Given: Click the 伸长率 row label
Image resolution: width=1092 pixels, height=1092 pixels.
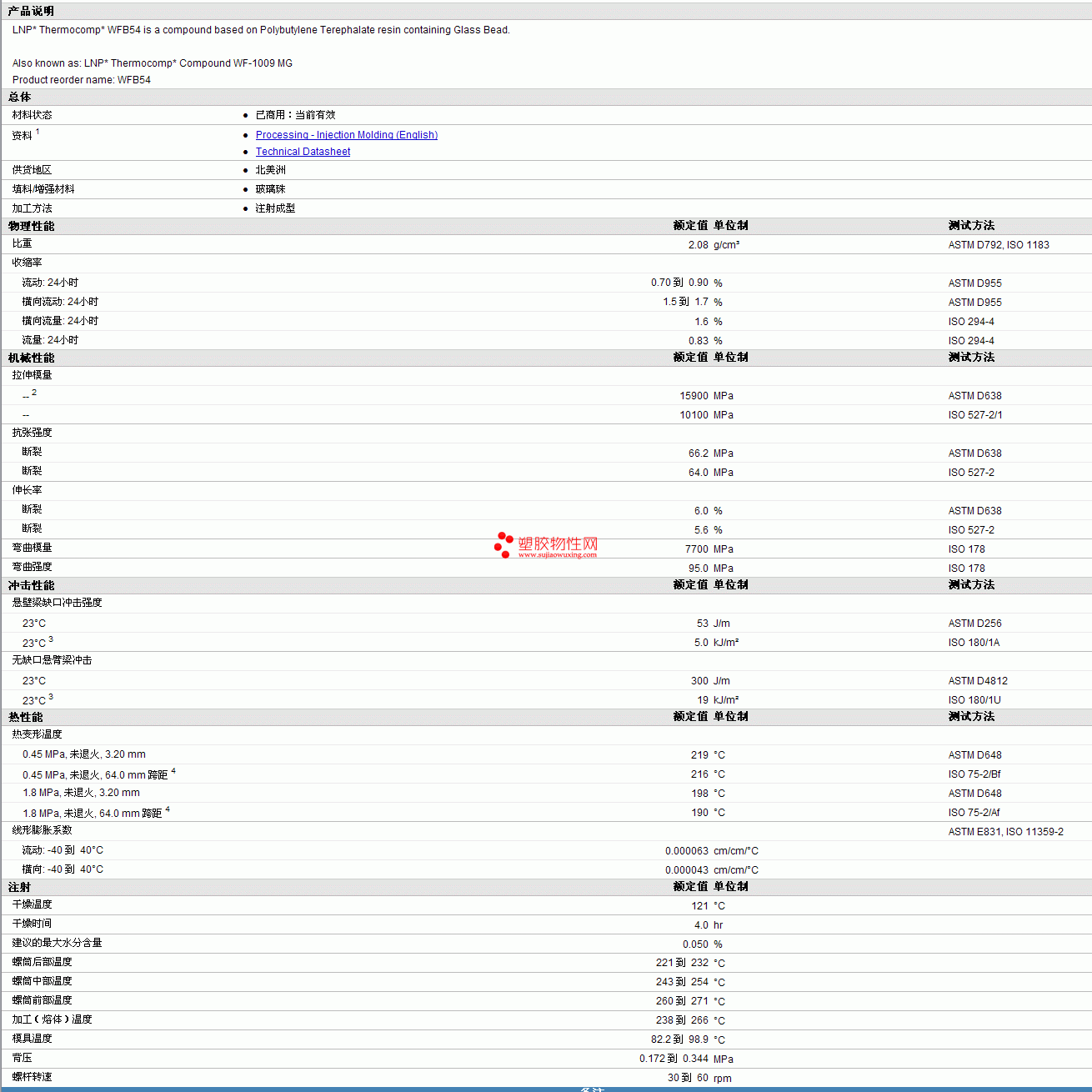Looking at the screenshot, I should [27, 490].
